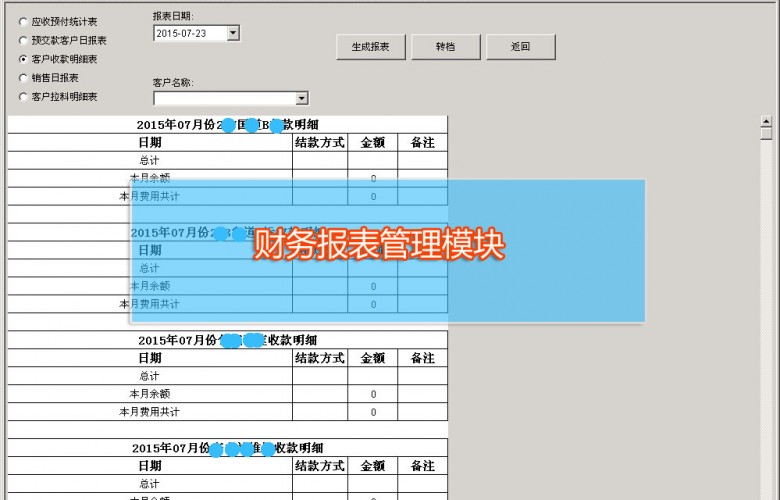Click the 金额 header in first table

tap(373, 143)
